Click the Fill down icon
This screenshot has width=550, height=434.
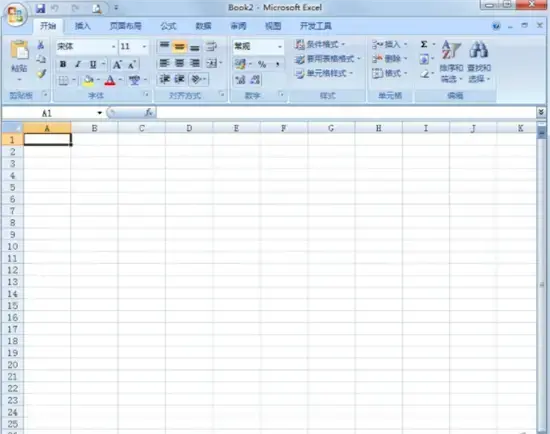tap(424, 59)
